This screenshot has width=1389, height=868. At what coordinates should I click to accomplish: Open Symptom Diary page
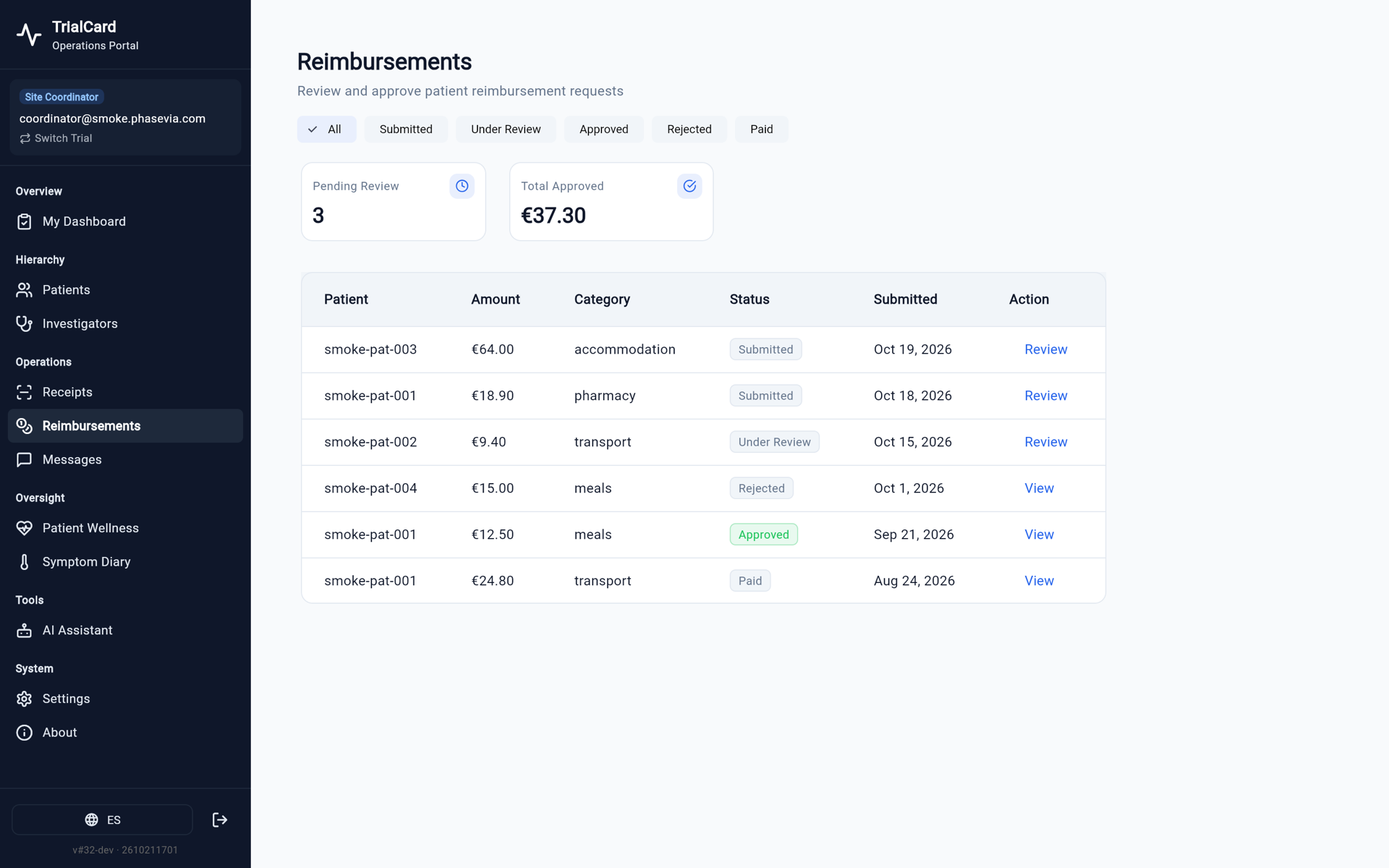(125, 562)
